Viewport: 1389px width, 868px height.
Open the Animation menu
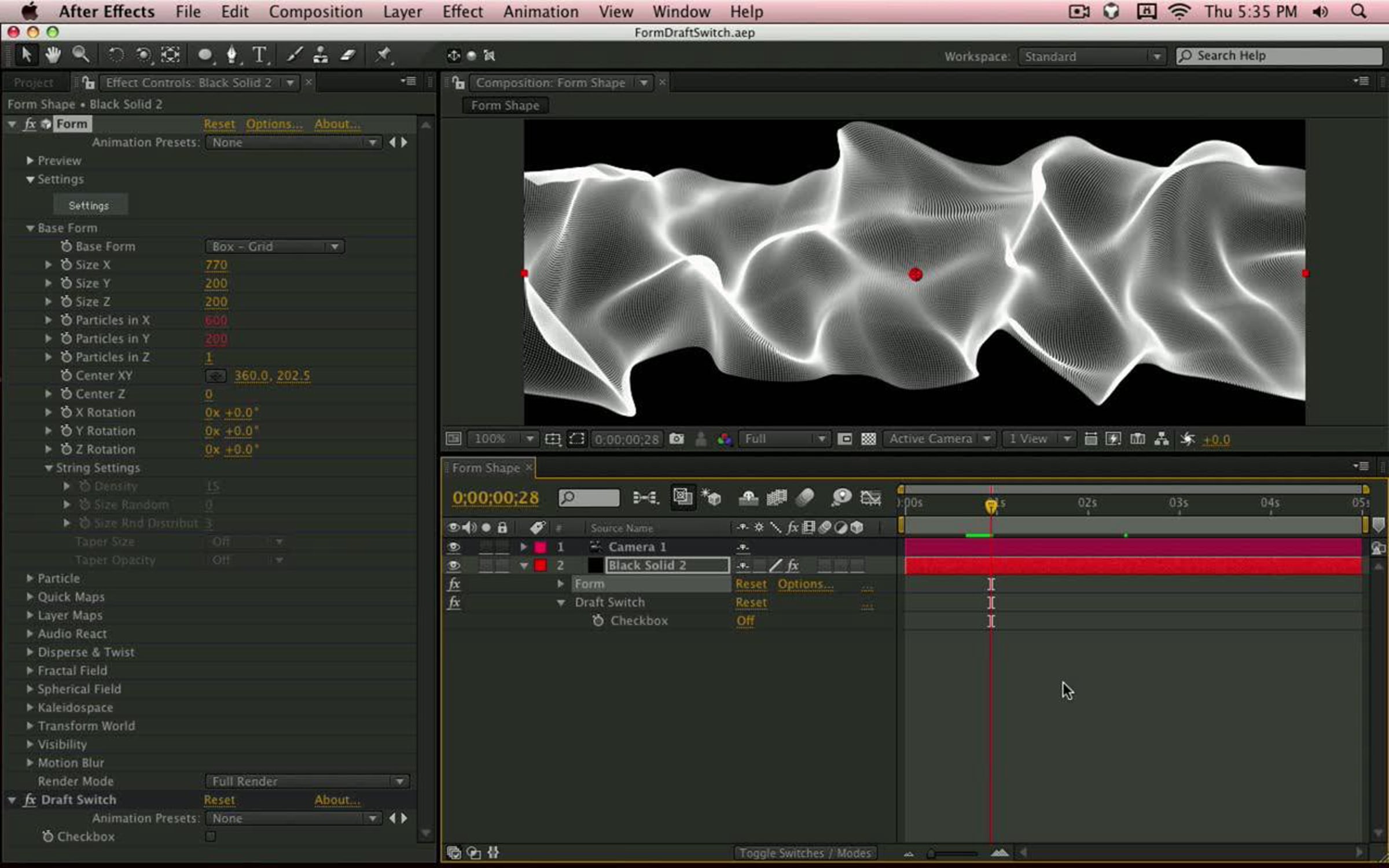tap(541, 12)
